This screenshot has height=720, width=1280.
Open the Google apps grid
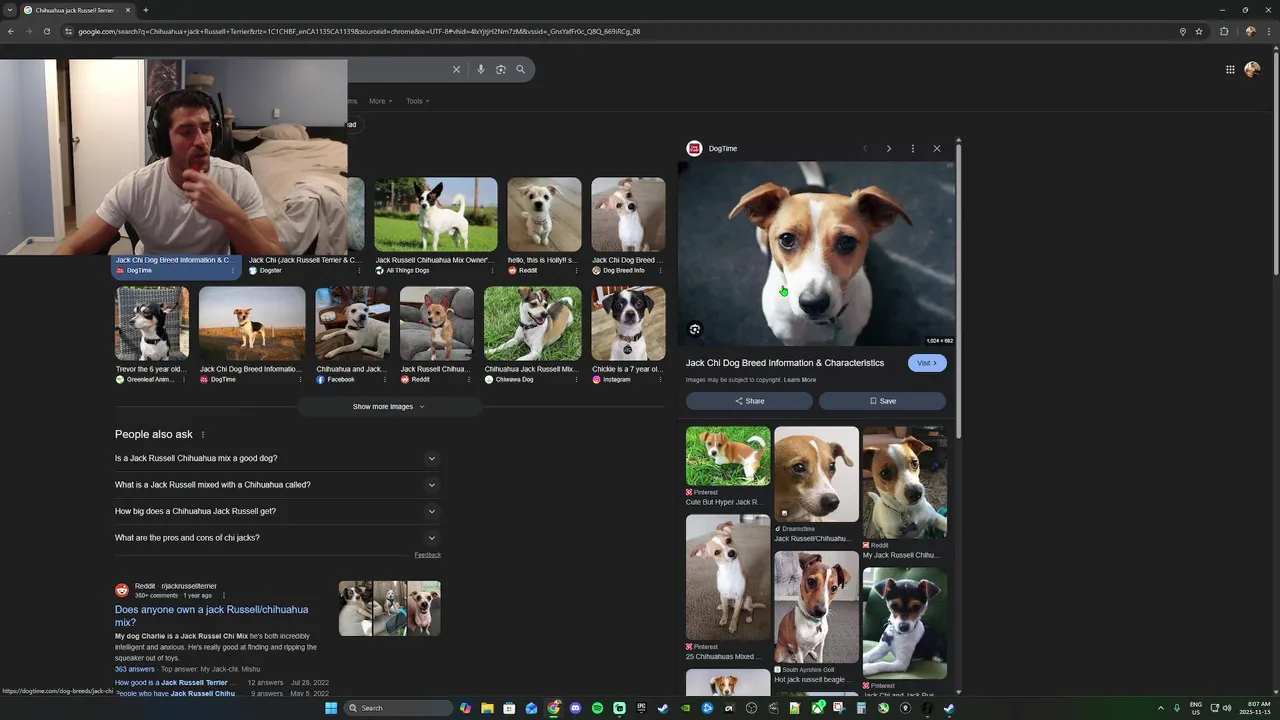point(1230,69)
